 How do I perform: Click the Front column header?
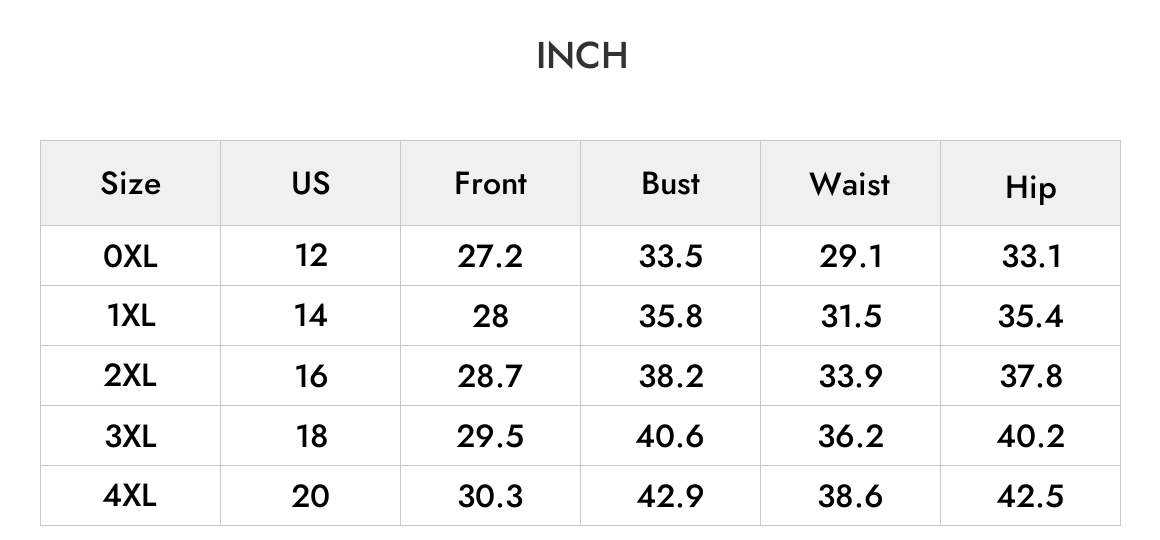[x=490, y=183]
